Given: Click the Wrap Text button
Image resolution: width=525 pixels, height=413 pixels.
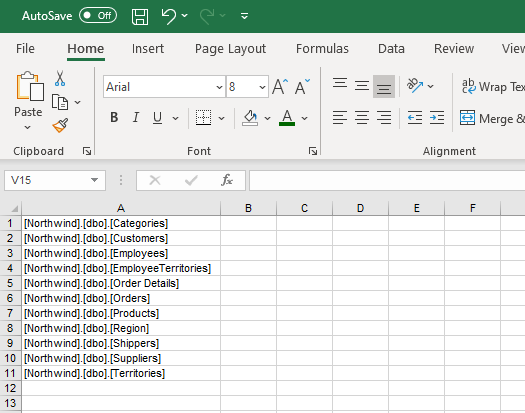Looking at the screenshot, I should tap(492, 87).
